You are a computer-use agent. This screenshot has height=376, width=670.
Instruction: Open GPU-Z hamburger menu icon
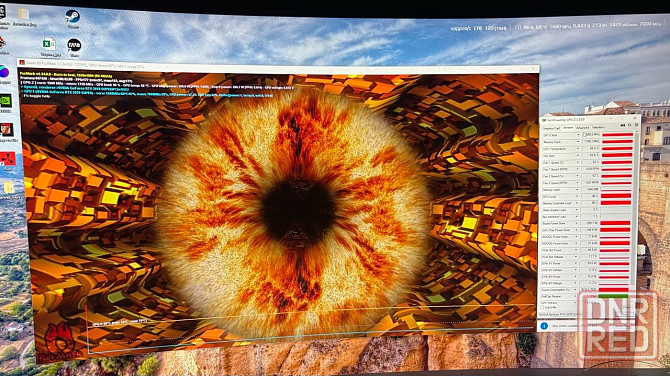637,125
